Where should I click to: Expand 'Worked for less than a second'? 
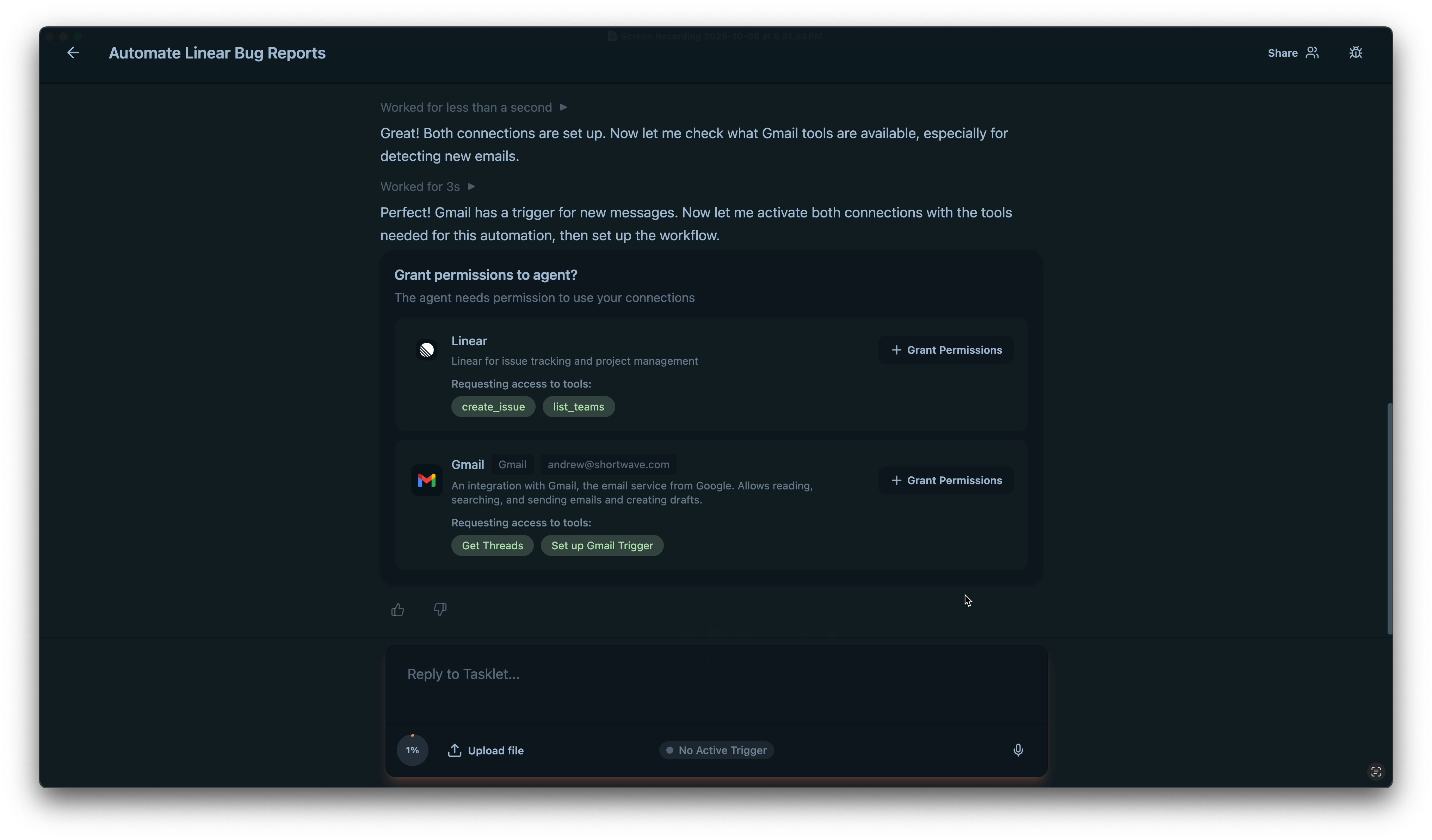[473, 107]
